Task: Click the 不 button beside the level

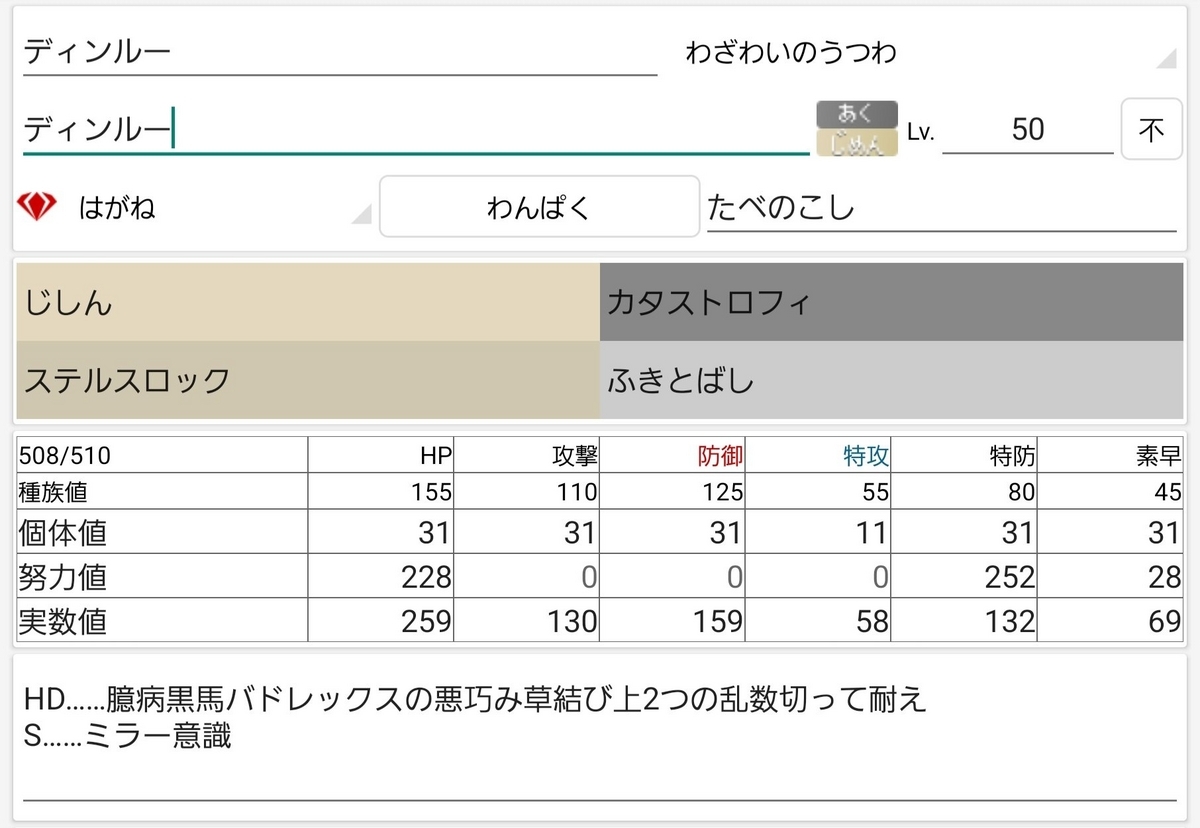Action: [x=1151, y=129]
